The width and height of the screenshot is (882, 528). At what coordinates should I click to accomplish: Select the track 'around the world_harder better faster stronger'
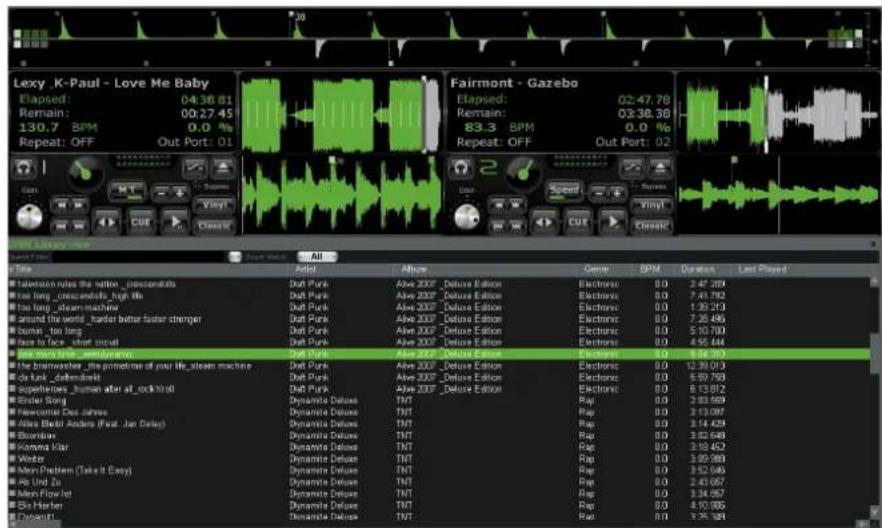pyautogui.click(x=109, y=319)
